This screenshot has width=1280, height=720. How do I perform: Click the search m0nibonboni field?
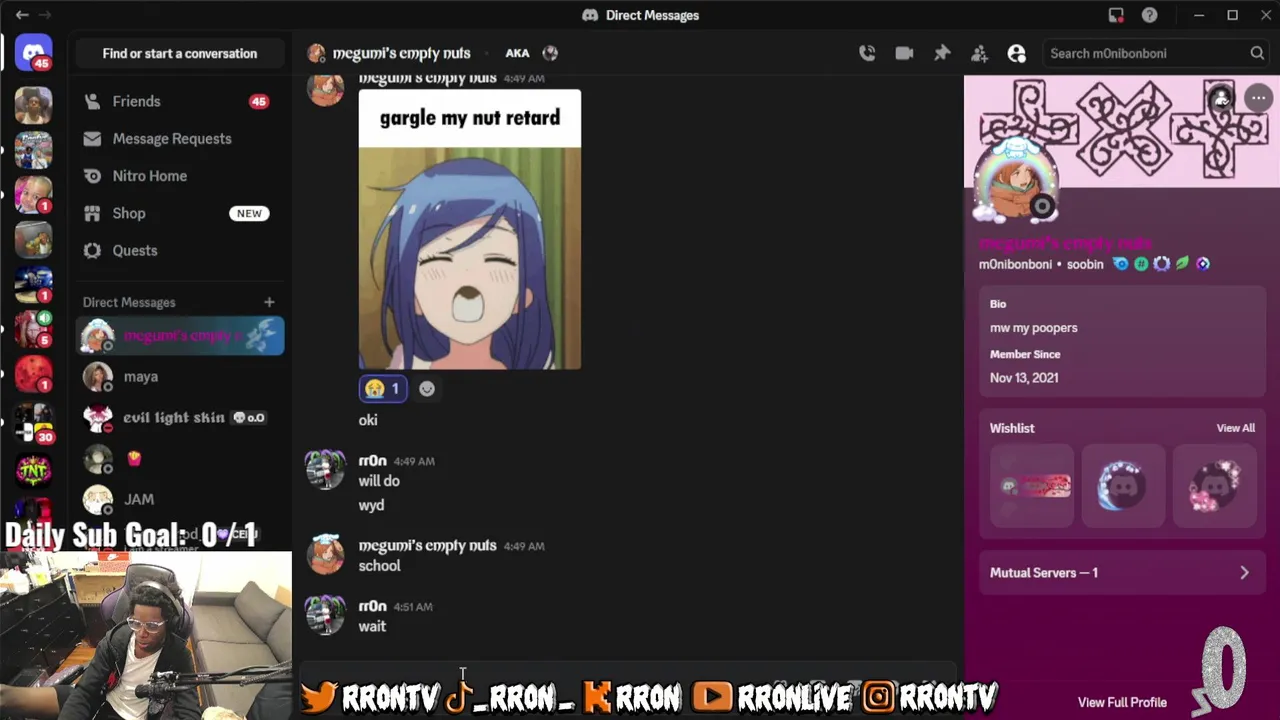tap(1157, 53)
